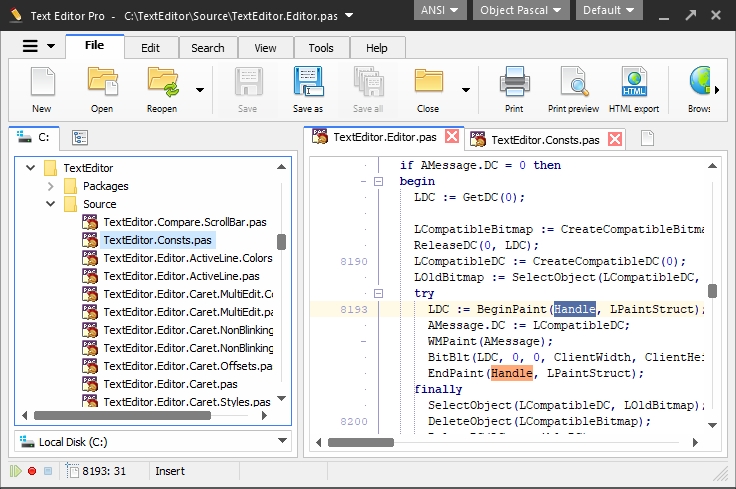Viewport: 736px width, 489px height.
Task: Expand the Packages folder
Action: coord(51,186)
